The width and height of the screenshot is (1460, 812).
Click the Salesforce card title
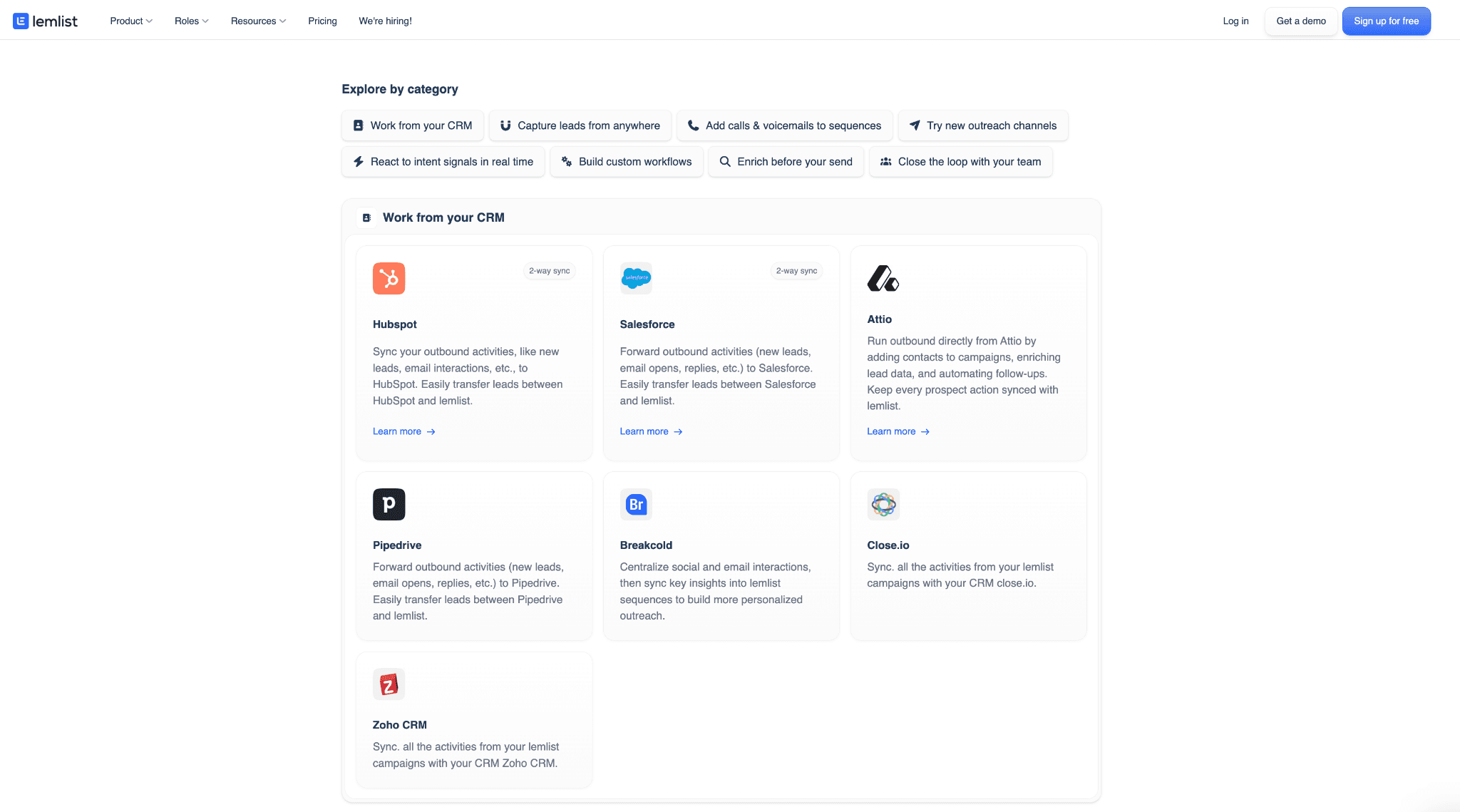click(x=647, y=324)
